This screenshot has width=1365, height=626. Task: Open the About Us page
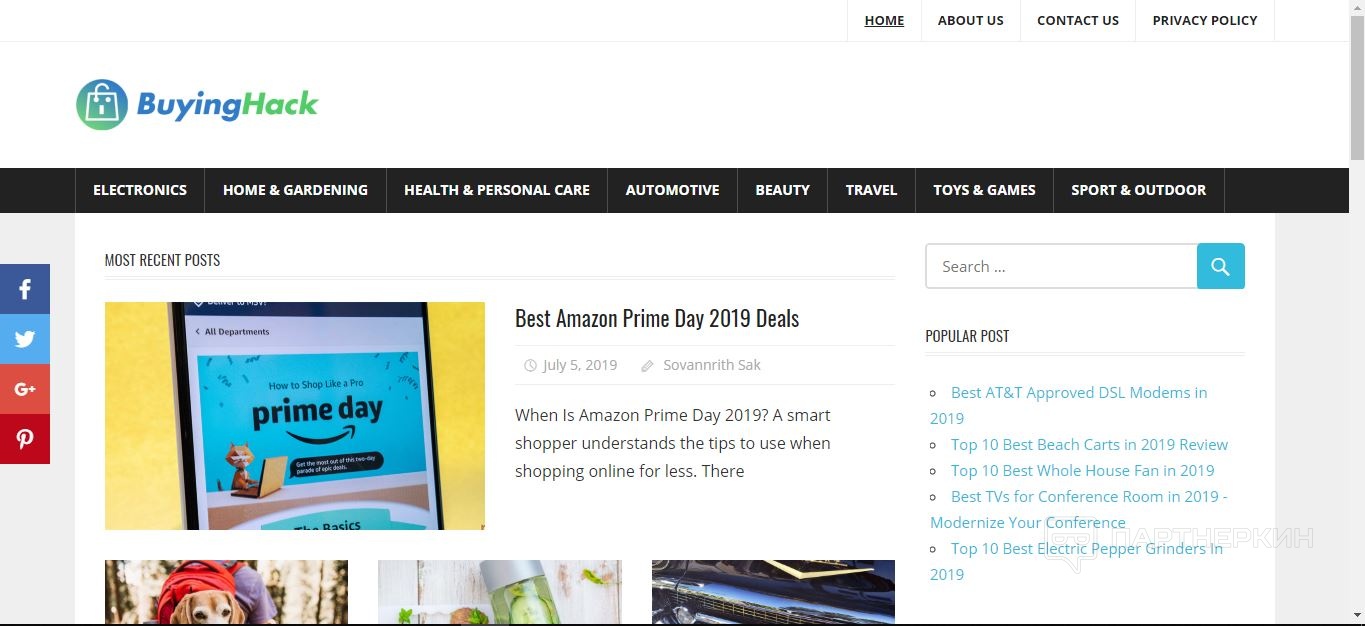[970, 20]
